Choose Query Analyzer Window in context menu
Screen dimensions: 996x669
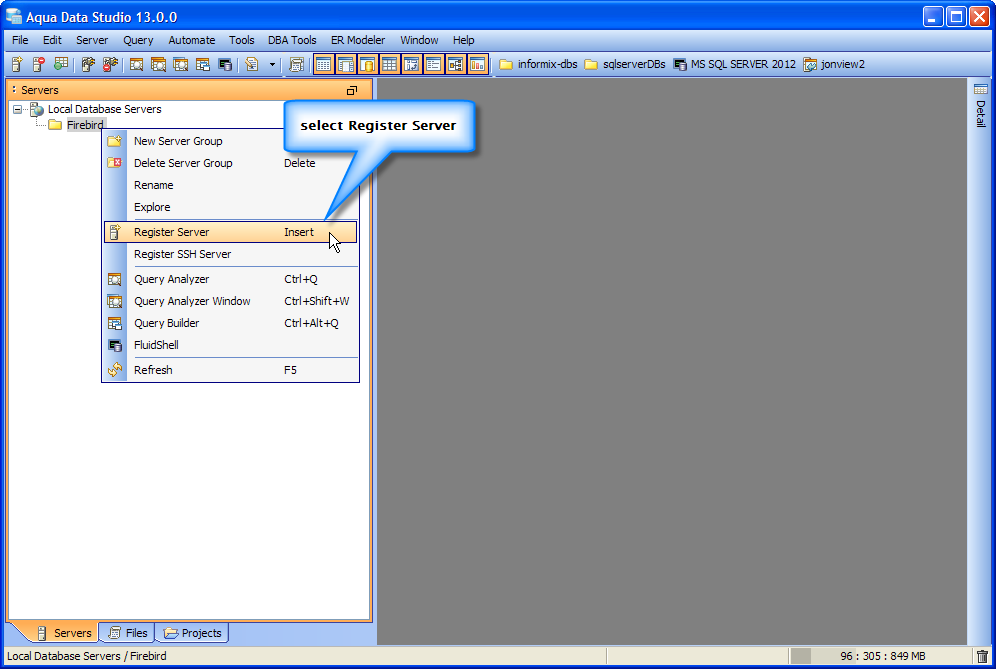click(x=230, y=301)
